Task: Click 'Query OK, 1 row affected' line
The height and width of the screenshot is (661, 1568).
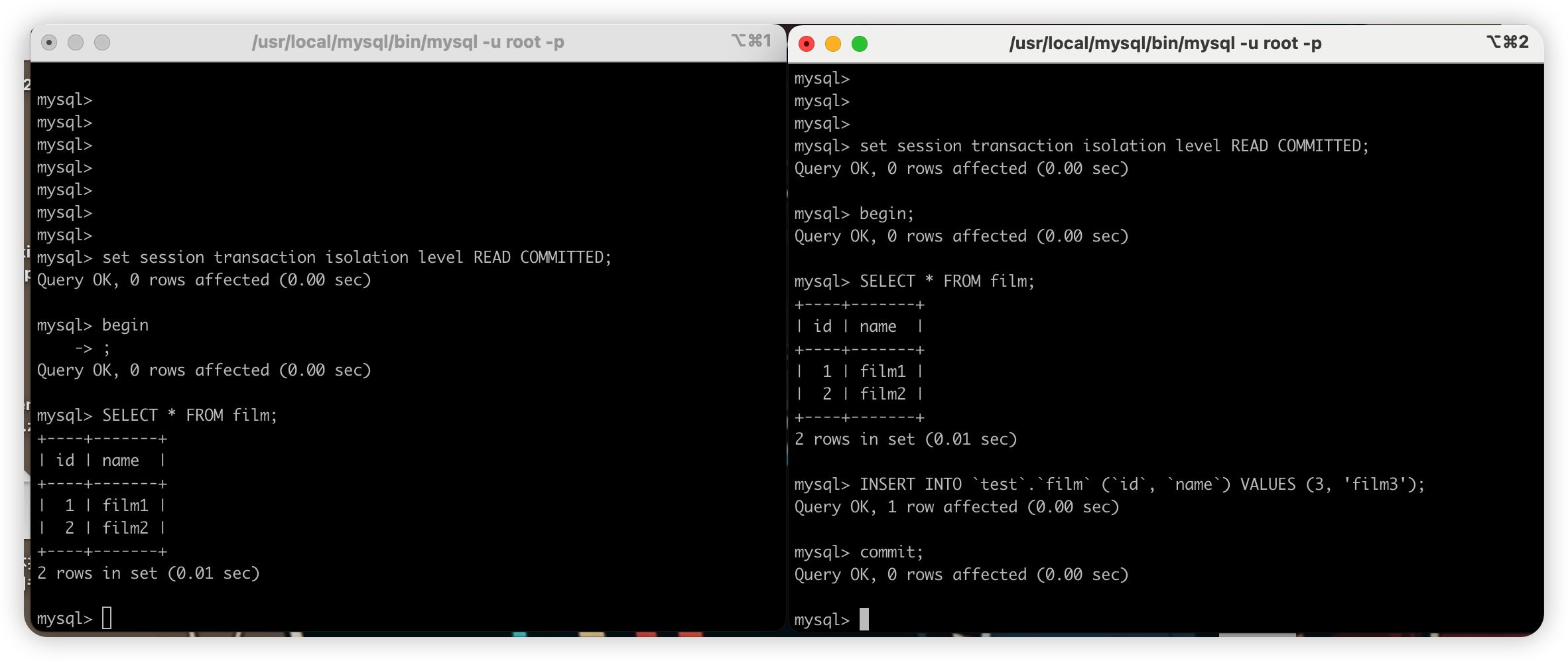Action: (x=957, y=507)
